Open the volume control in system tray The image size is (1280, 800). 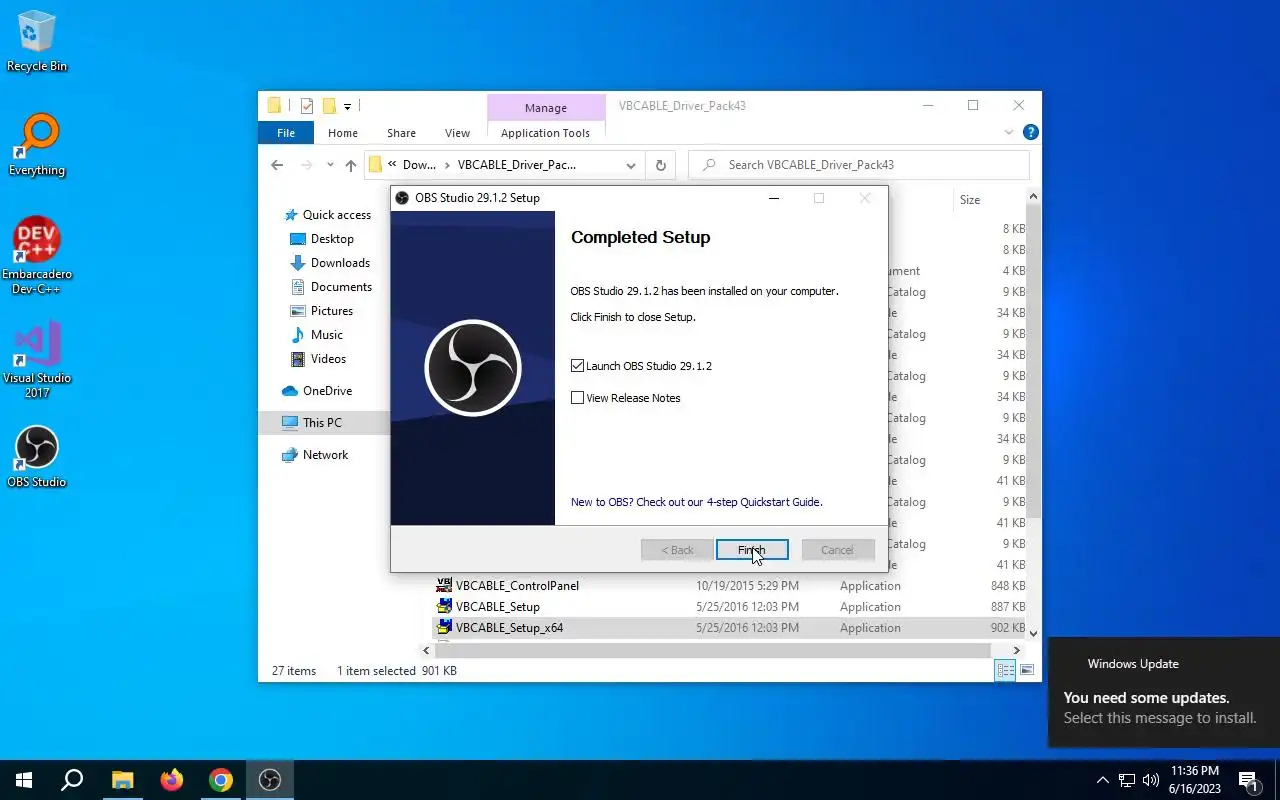1151,780
